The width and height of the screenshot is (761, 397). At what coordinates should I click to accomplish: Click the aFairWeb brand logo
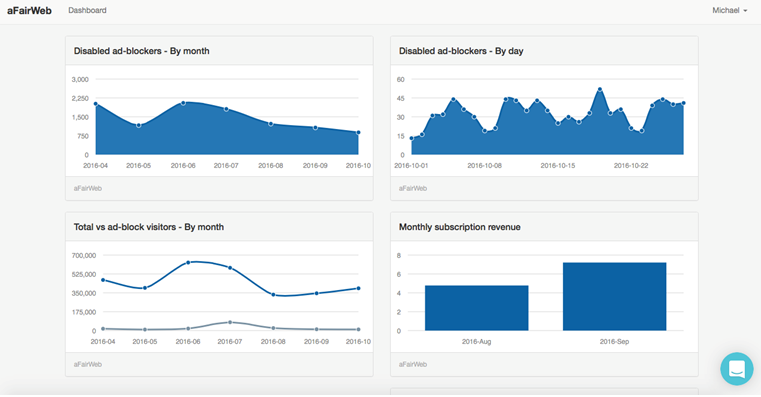tap(29, 10)
